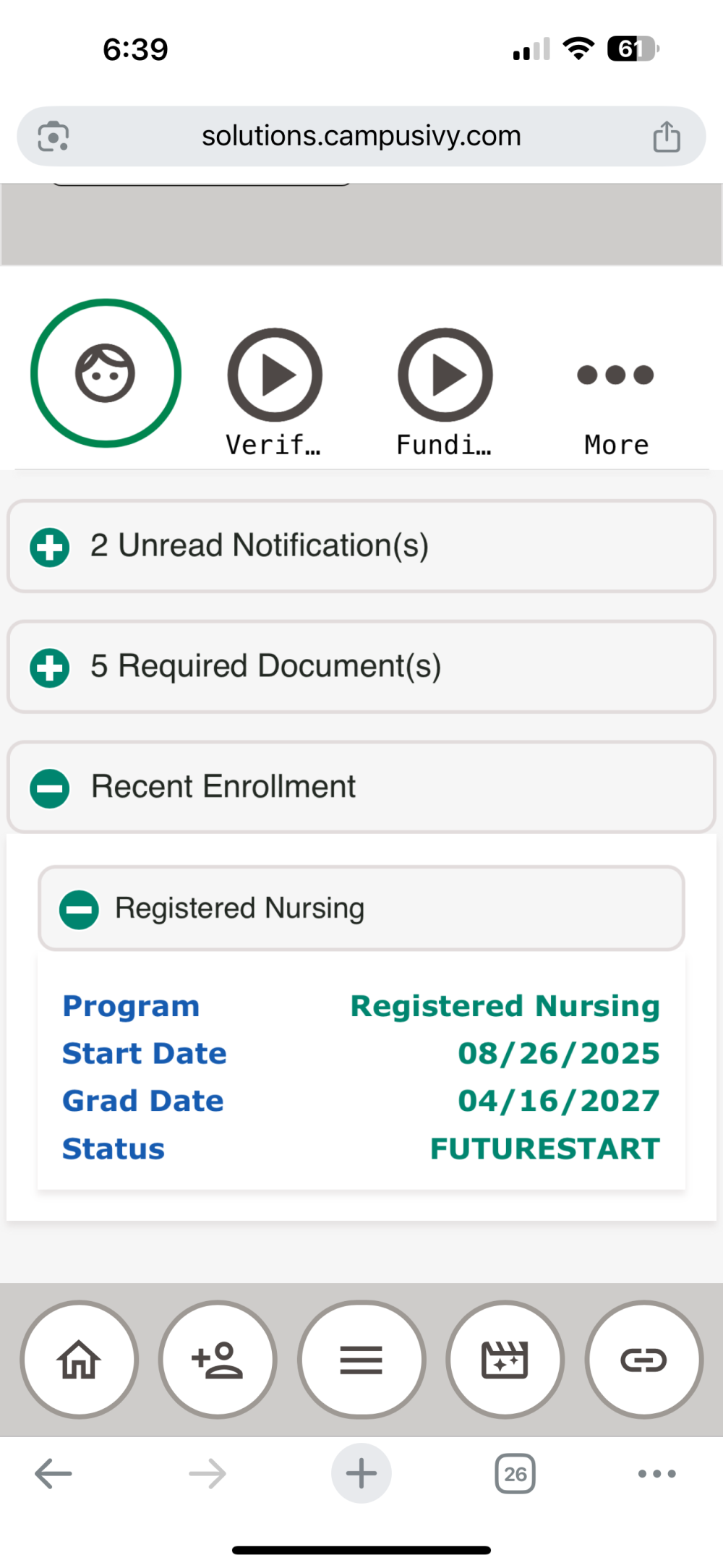Screen dimensions: 723x1568
Task: Open the student profile face icon
Action: tap(106, 373)
